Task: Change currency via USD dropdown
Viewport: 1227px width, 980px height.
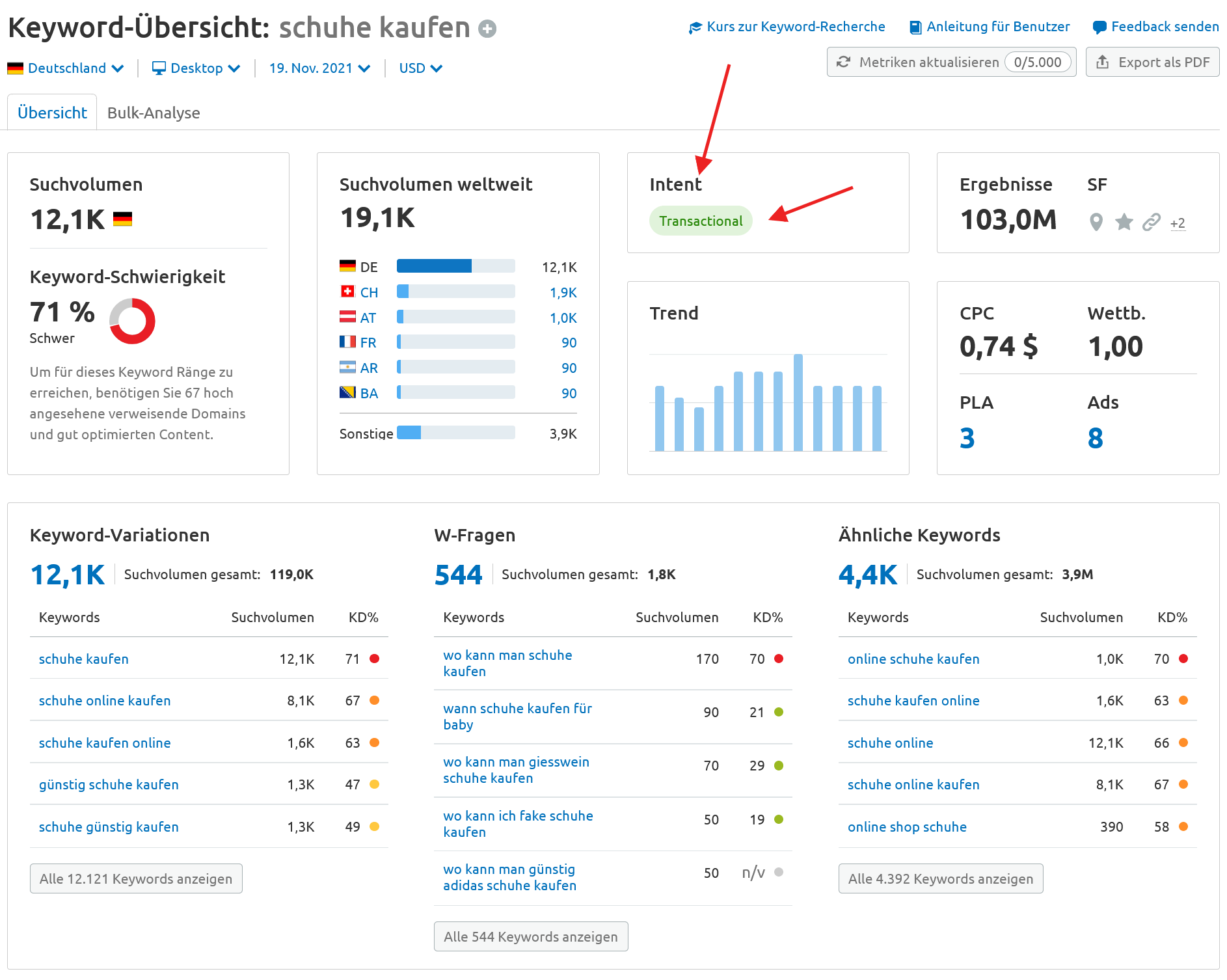Action: [420, 68]
